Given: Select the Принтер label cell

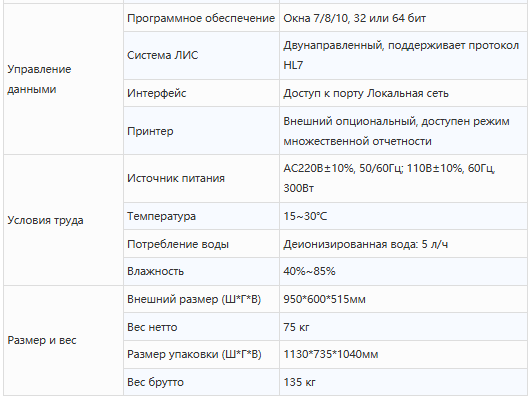Looking at the screenshot, I should [x=201, y=131].
